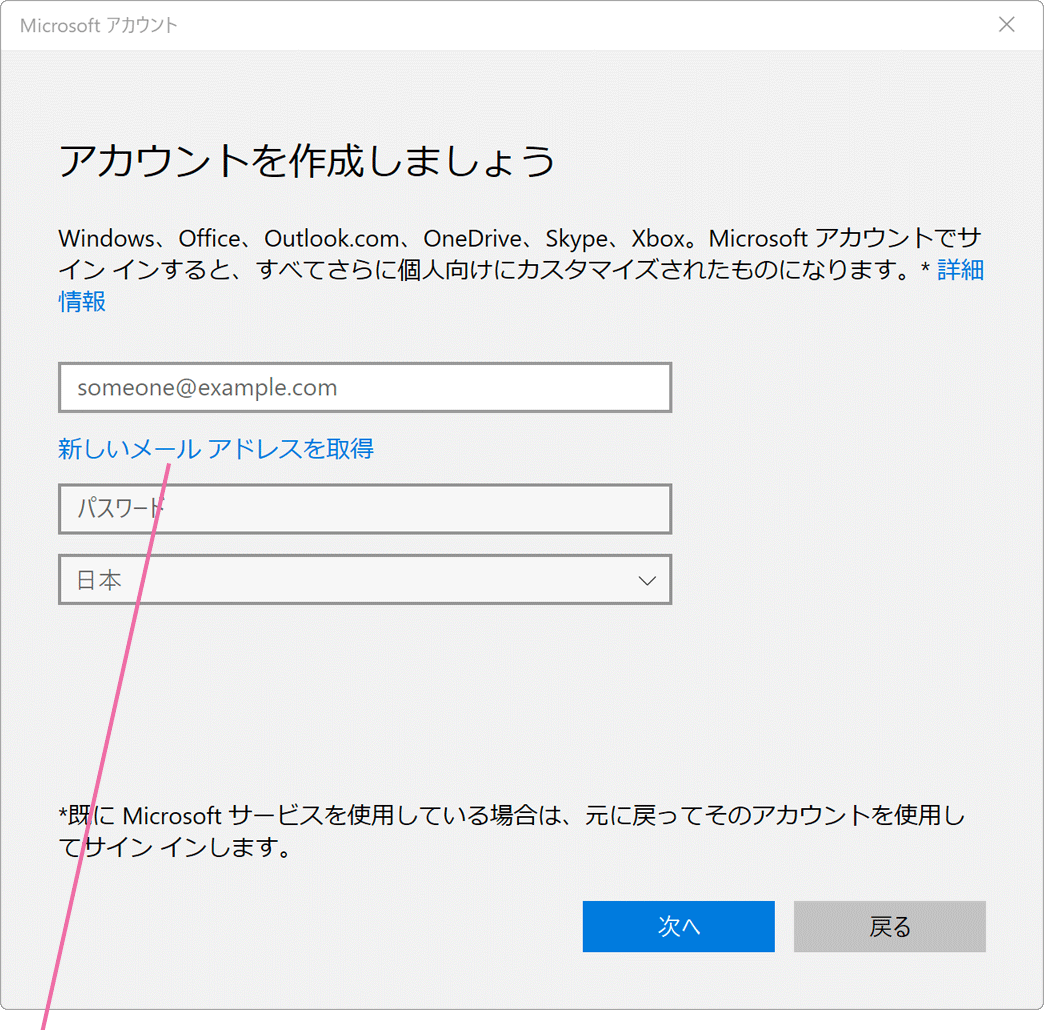Close the Microsoft アカウント dialog

click(1007, 25)
